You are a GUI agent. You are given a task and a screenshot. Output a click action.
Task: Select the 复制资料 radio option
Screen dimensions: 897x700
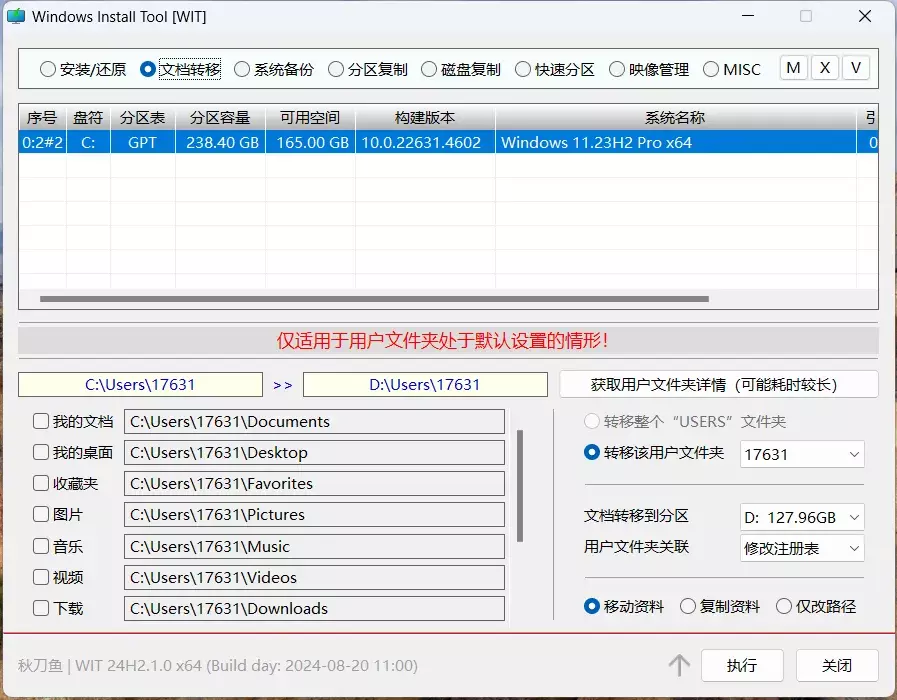coord(688,607)
